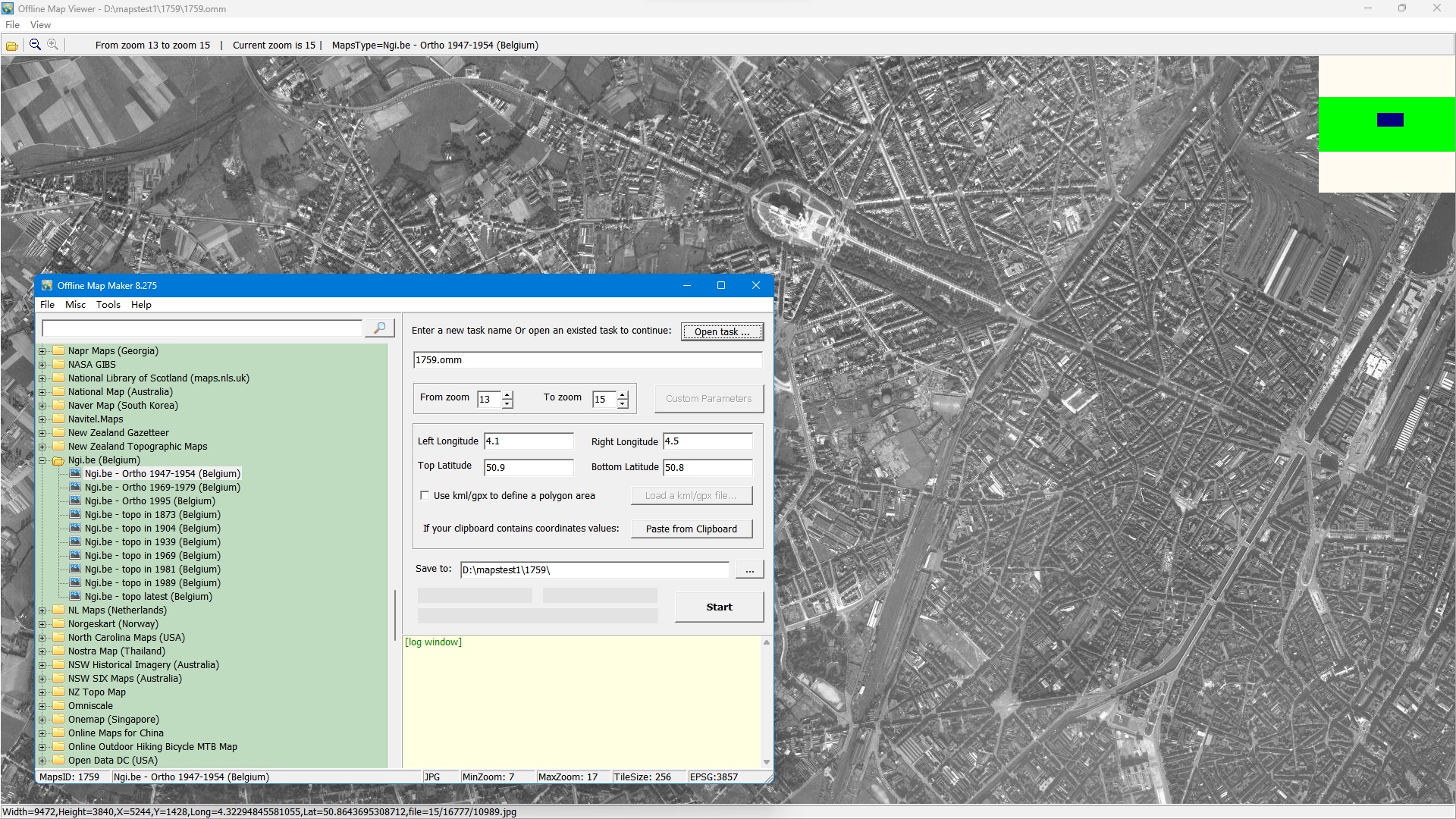The height and width of the screenshot is (819, 1456).
Task: Expand the NL Maps (Netherlands) node
Action: click(42, 610)
